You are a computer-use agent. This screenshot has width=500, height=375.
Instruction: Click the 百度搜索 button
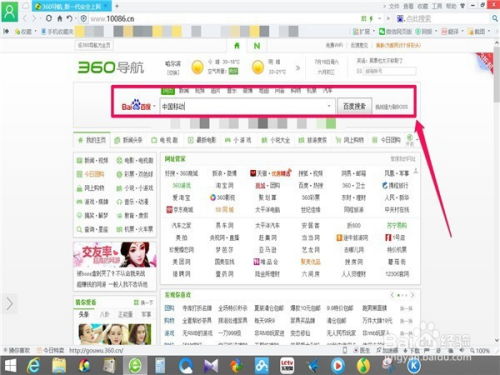354,106
